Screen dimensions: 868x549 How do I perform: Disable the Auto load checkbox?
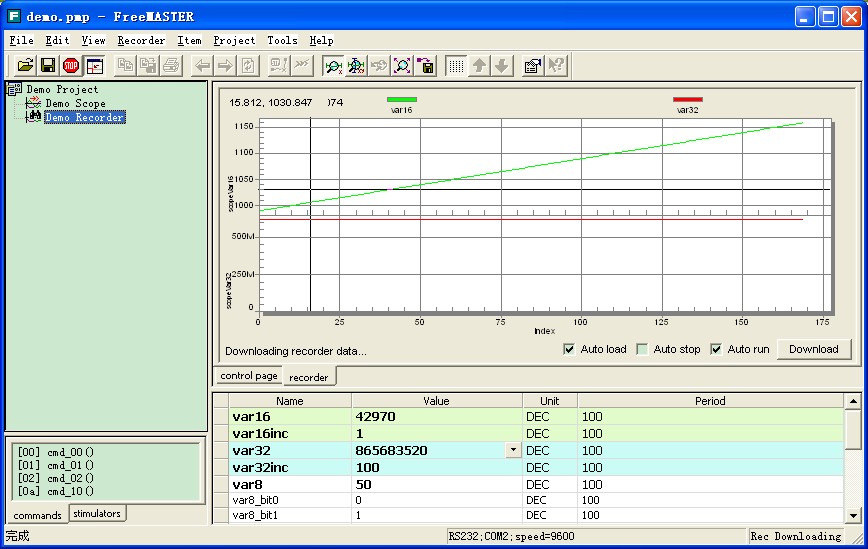pyautogui.click(x=569, y=349)
